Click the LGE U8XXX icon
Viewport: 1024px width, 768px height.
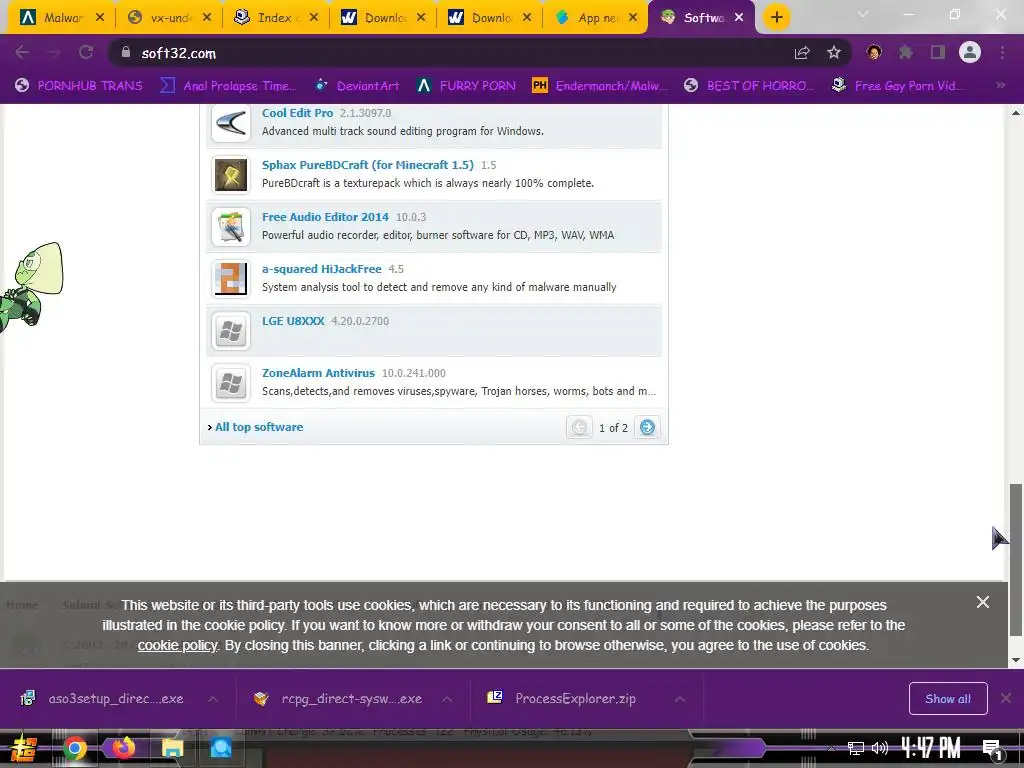point(231,331)
